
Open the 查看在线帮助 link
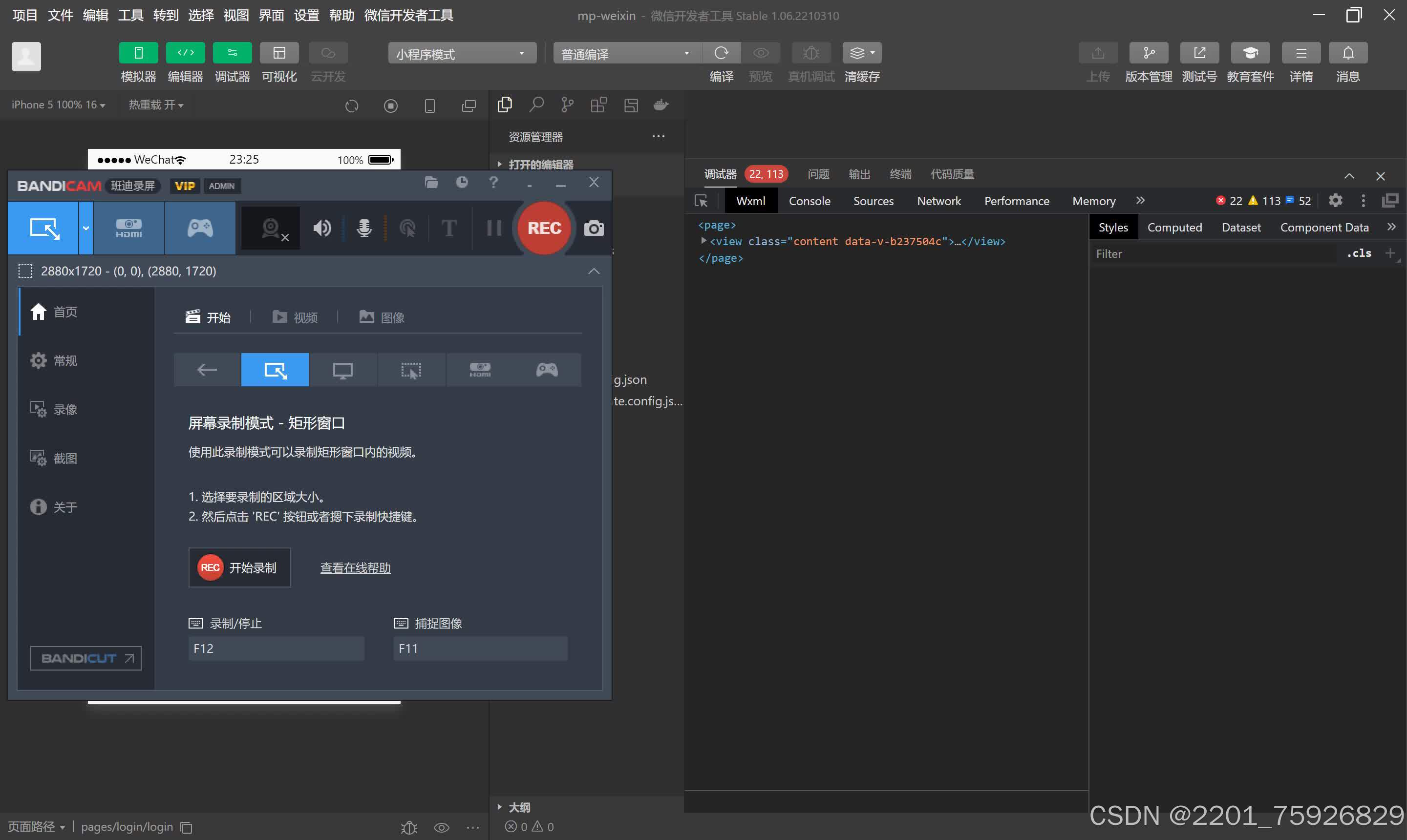tap(355, 568)
